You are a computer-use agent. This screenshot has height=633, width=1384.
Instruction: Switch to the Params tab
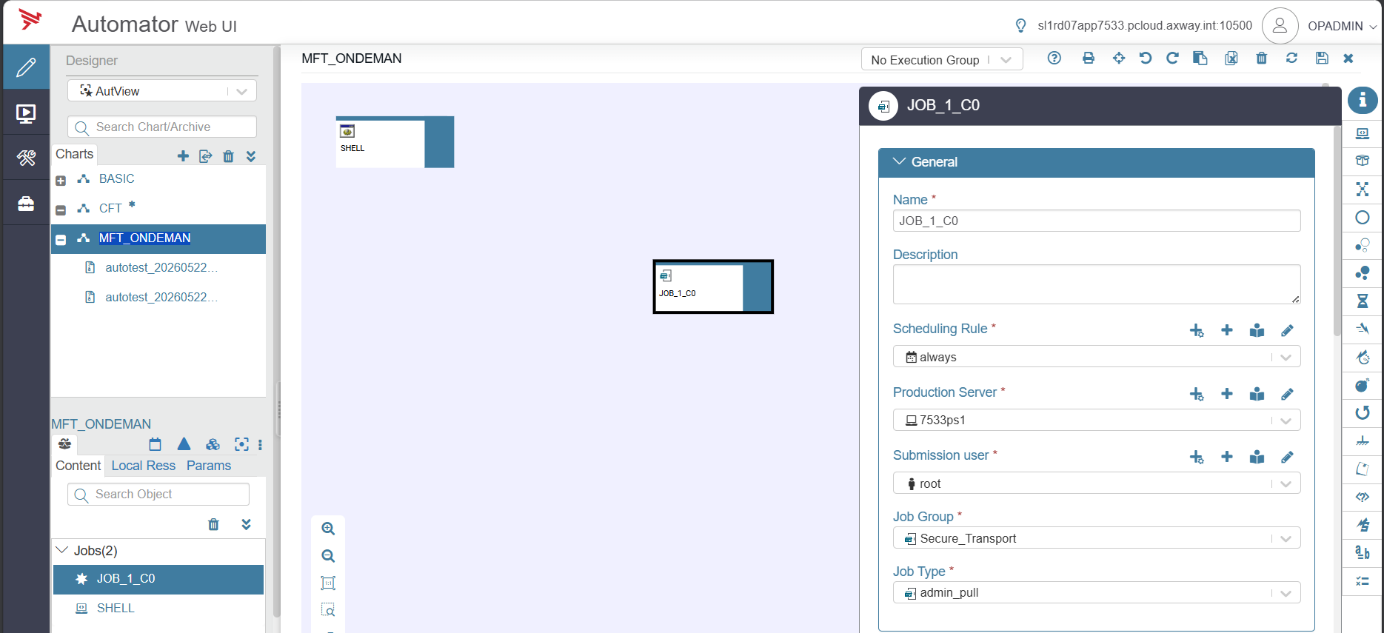(x=209, y=466)
